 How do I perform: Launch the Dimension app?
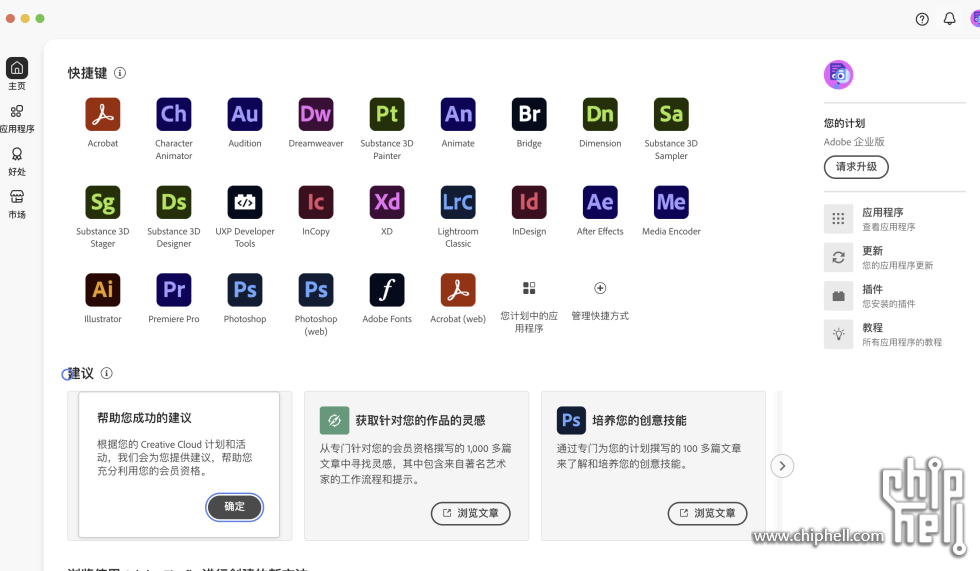coord(600,114)
